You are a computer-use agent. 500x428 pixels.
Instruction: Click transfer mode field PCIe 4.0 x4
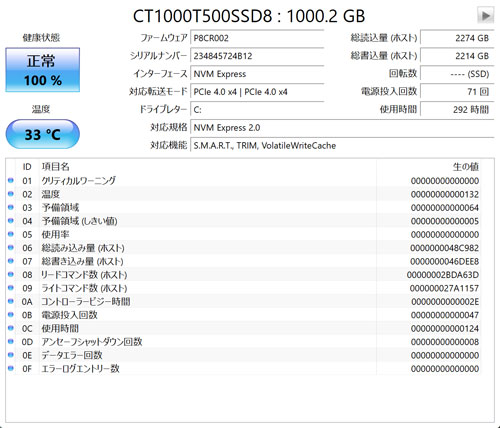point(257,92)
